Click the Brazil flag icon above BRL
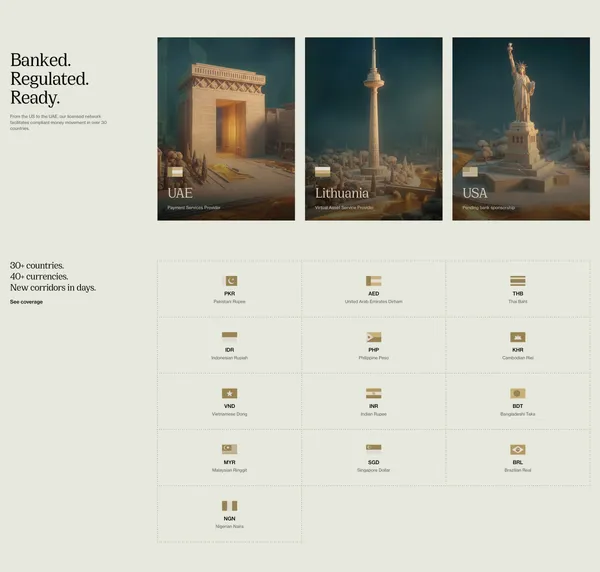This screenshot has height=572, width=600. (x=518, y=450)
